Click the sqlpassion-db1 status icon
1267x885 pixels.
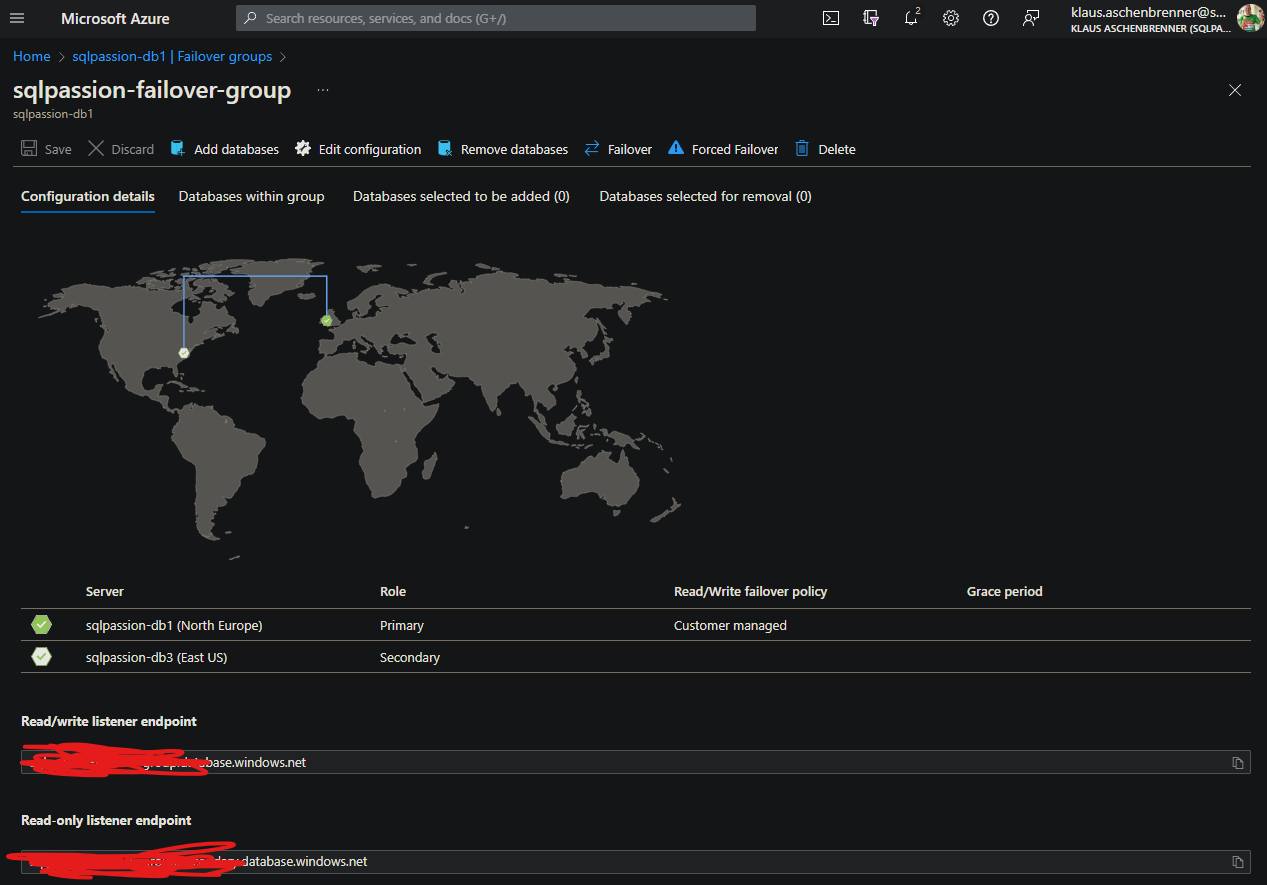(x=41, y=625)
